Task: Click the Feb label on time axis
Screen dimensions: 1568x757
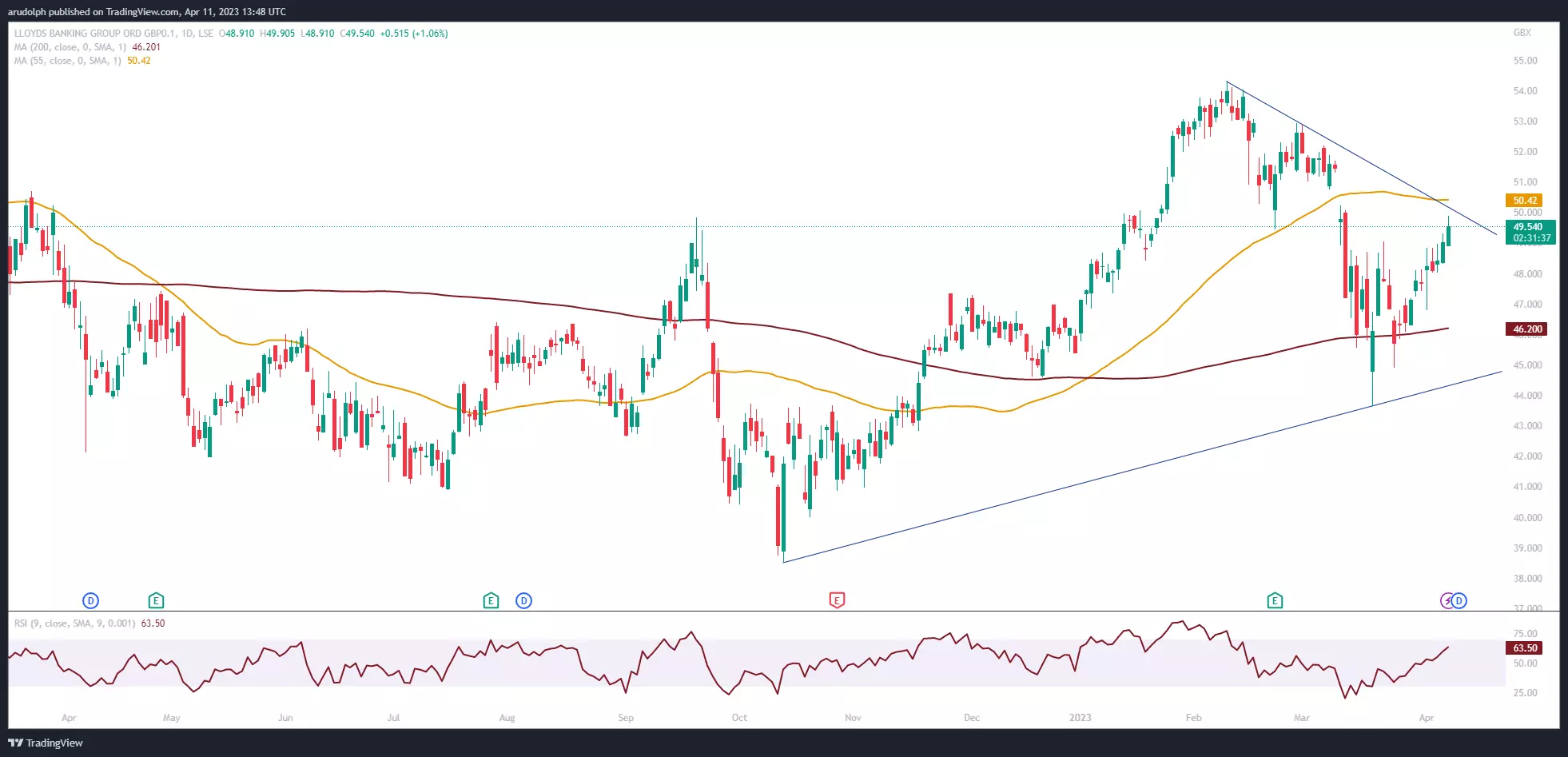Action: coord(1193,718)
